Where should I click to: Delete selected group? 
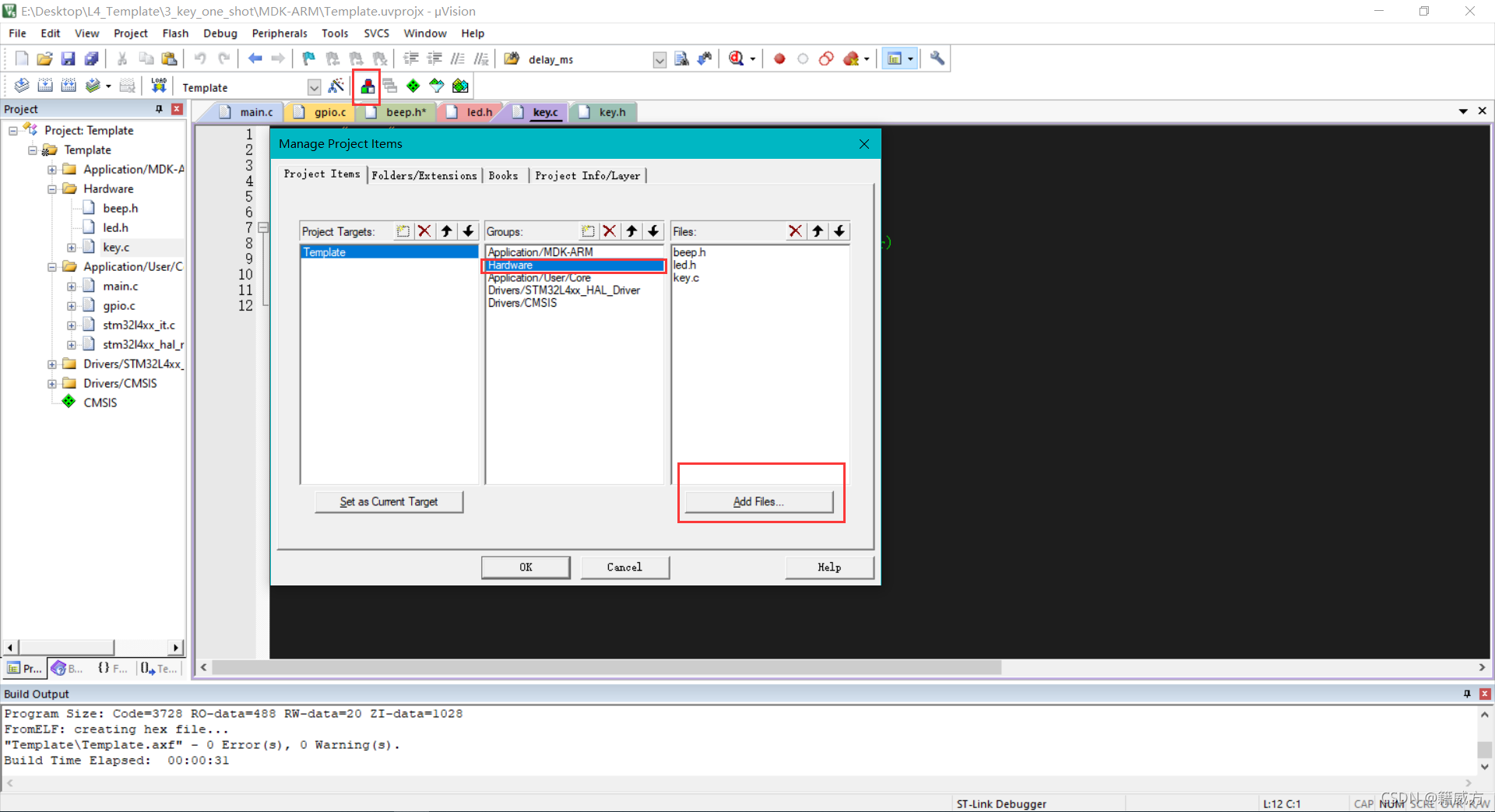tap(610, 231)
